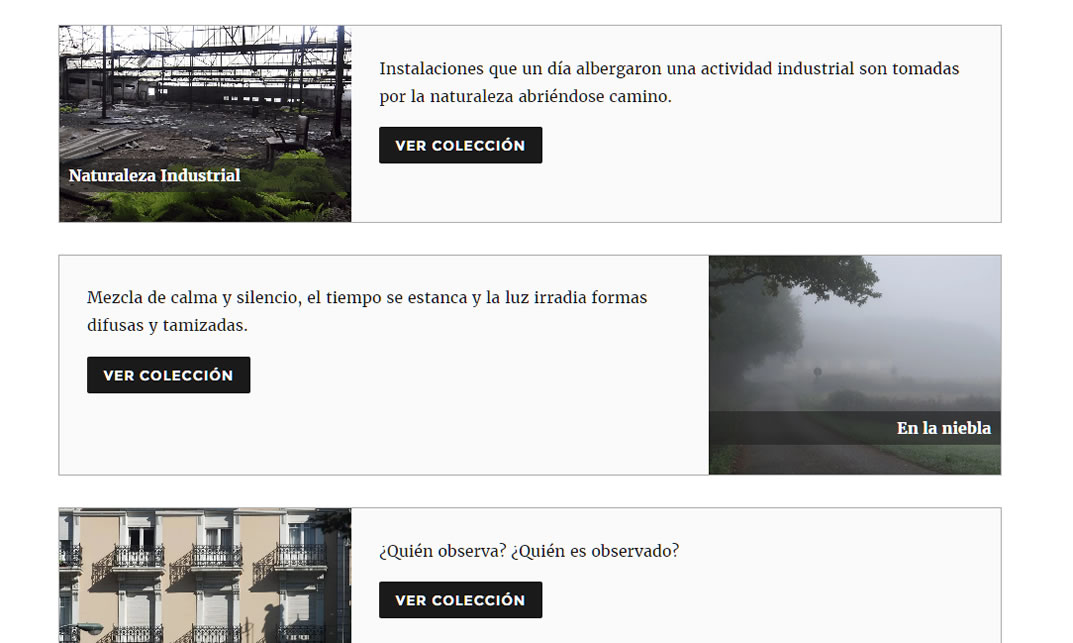Open the balcony building facade thumbnail
Image resolution: width=1073 pixels, height=643 pixels.
pyautogui.click(x=205, y=575)
